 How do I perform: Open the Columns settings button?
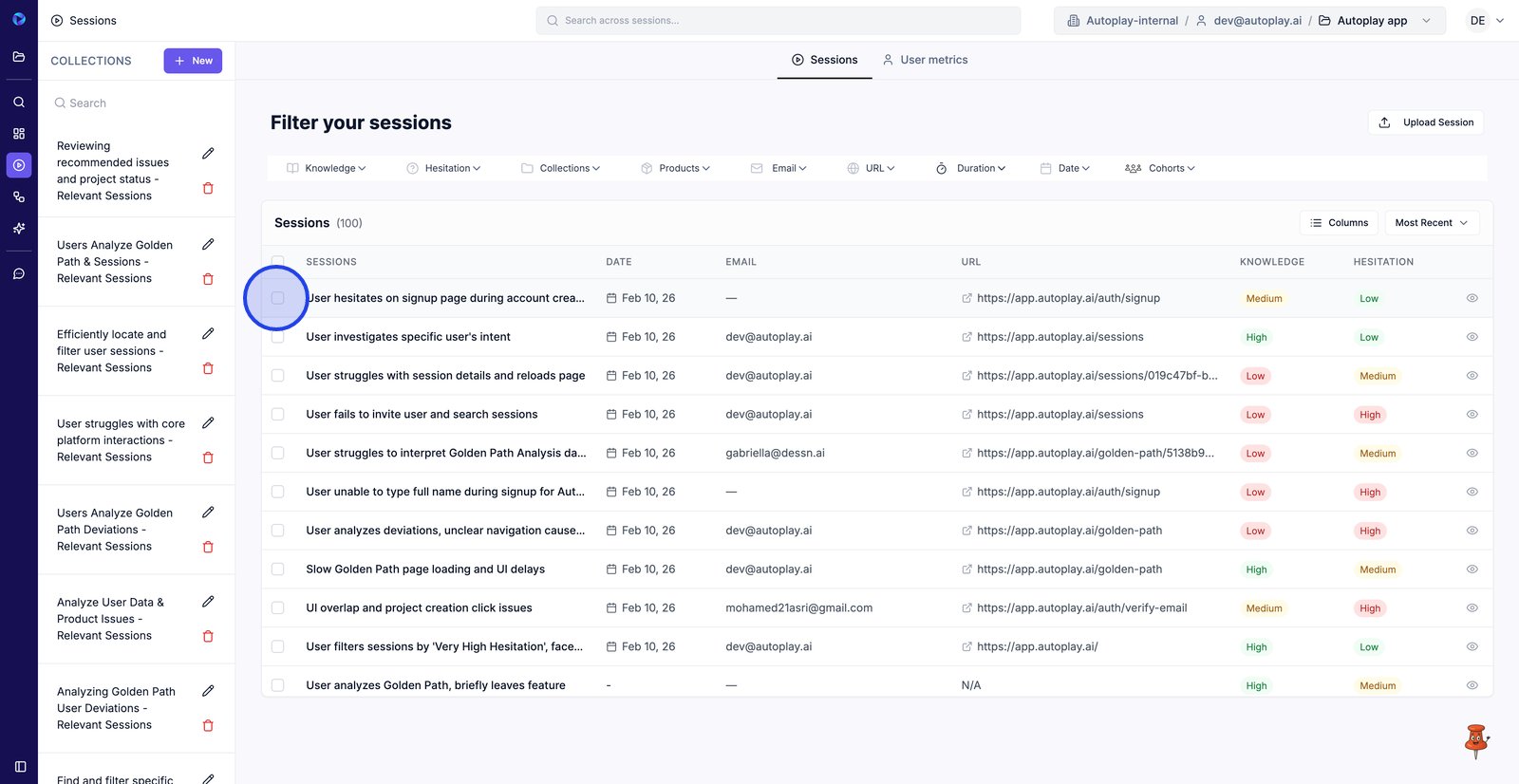click(1339, 223)
